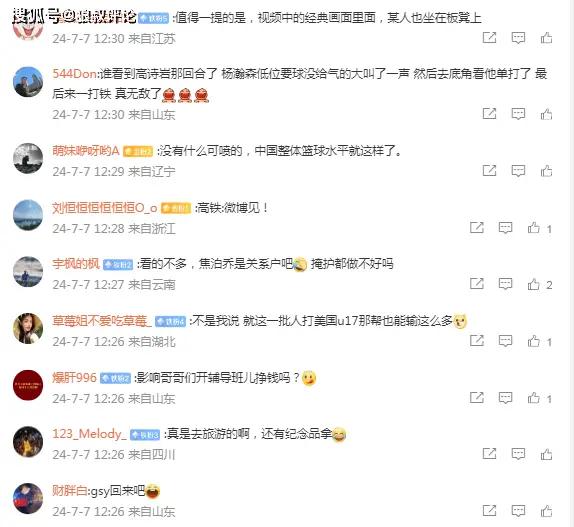This screenshot has height=527, width=574.
Task: Open 123_Melody_ username link
Action: pyautogui.click(x=89, y=434)
